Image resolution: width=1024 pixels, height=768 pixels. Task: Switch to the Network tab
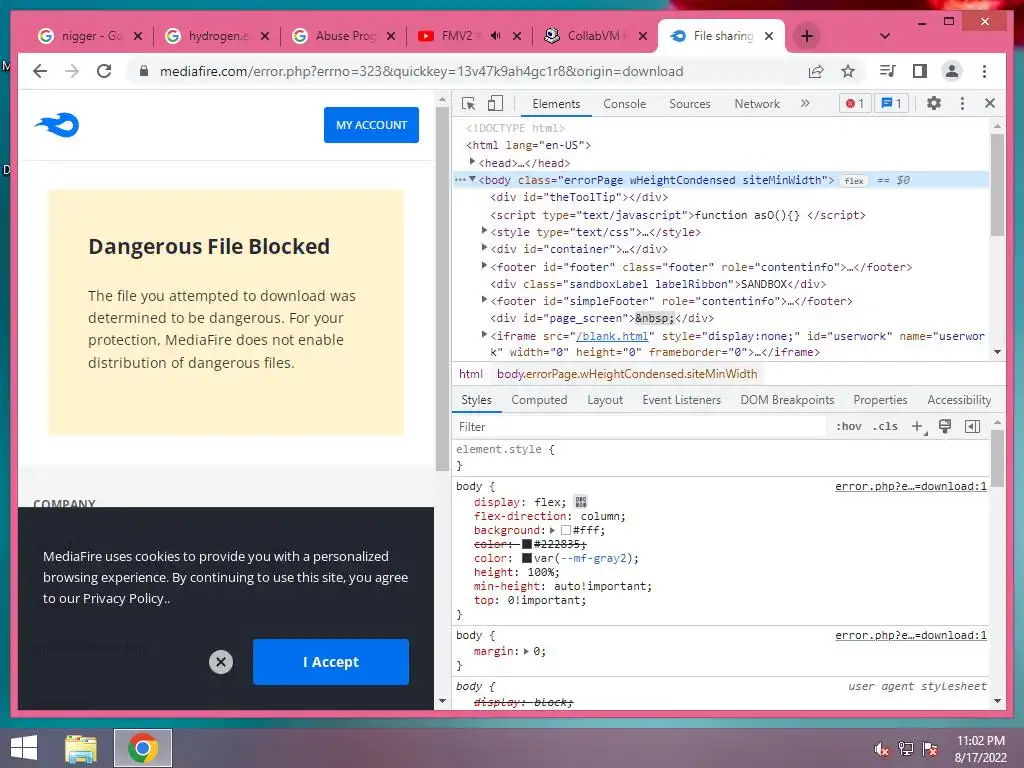757,103
